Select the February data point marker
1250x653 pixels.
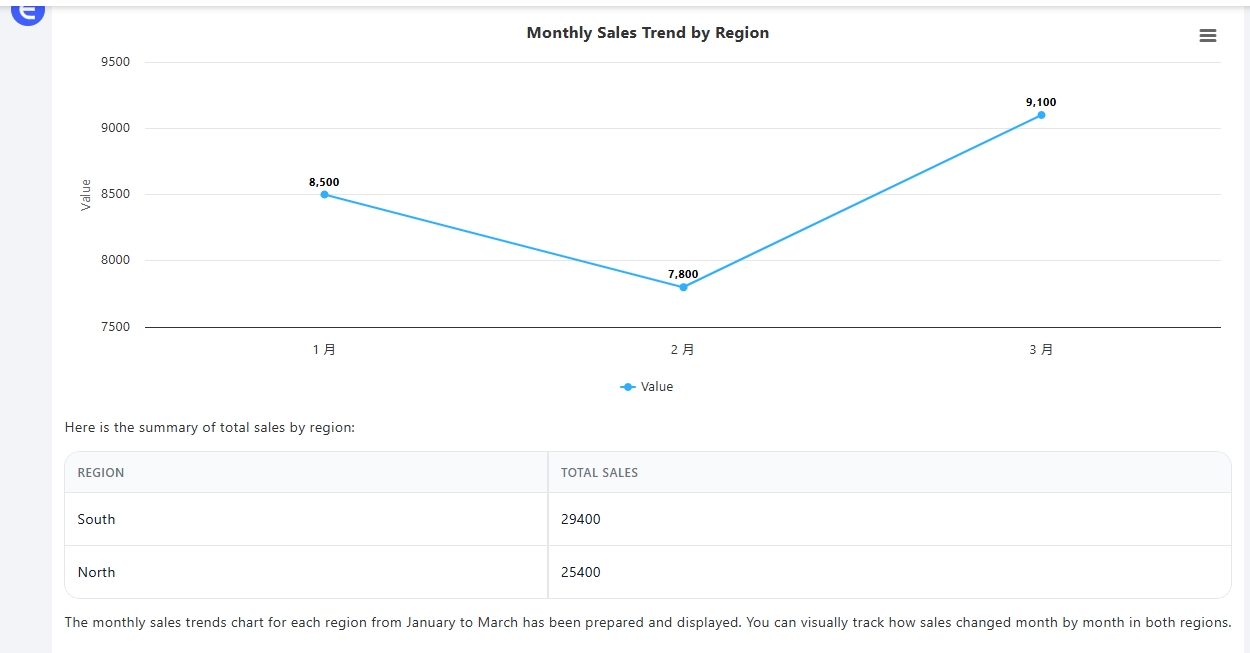[x=683, y=287]
